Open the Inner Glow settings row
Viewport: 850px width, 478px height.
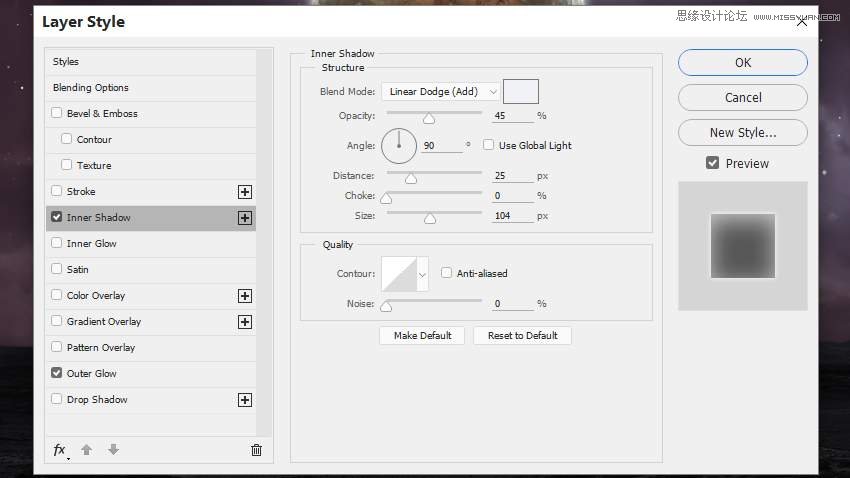coord(151,244)
